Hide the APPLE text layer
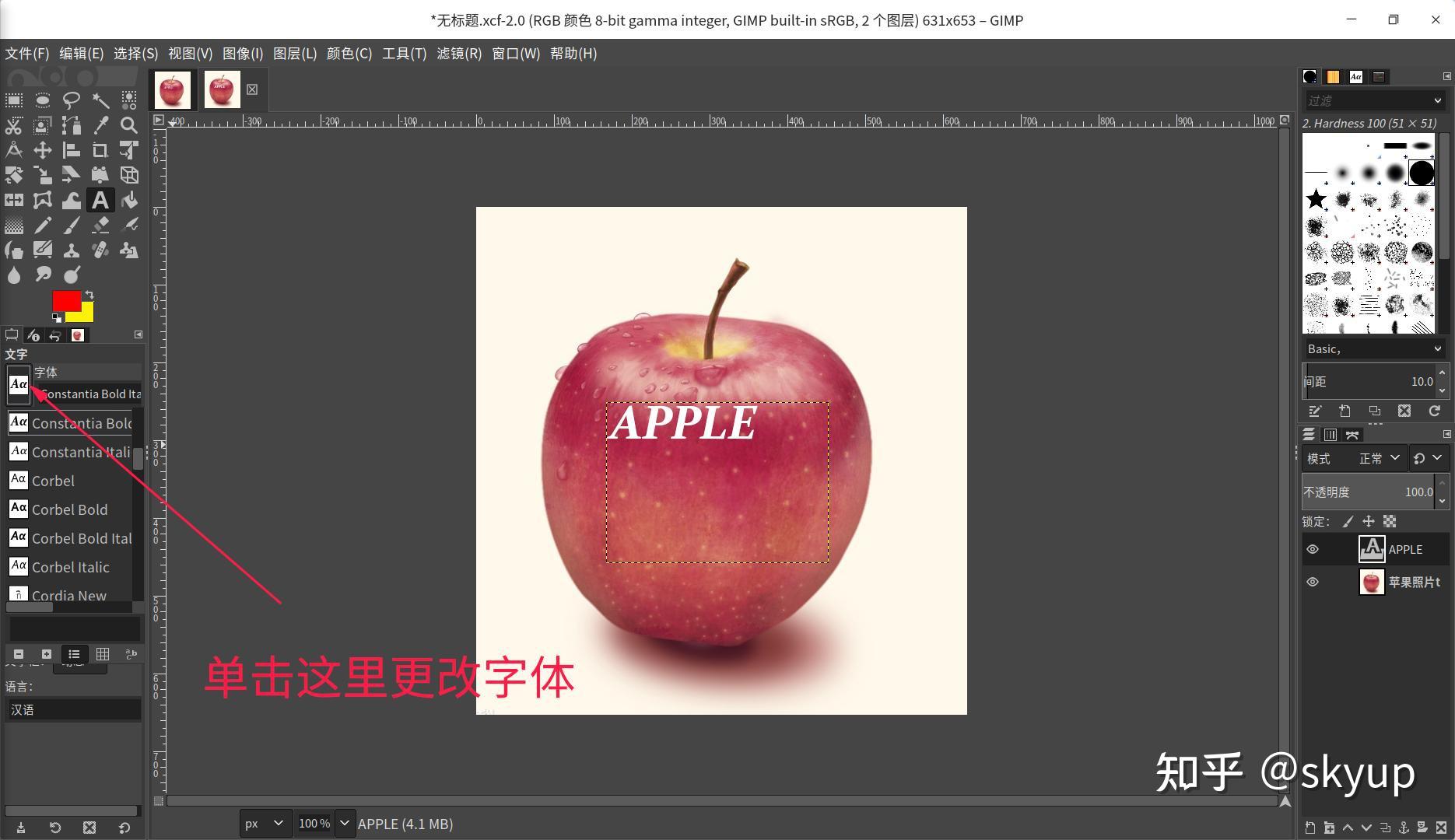The height and width of the screenshot is (840, 1455). tap(1313, 549)
